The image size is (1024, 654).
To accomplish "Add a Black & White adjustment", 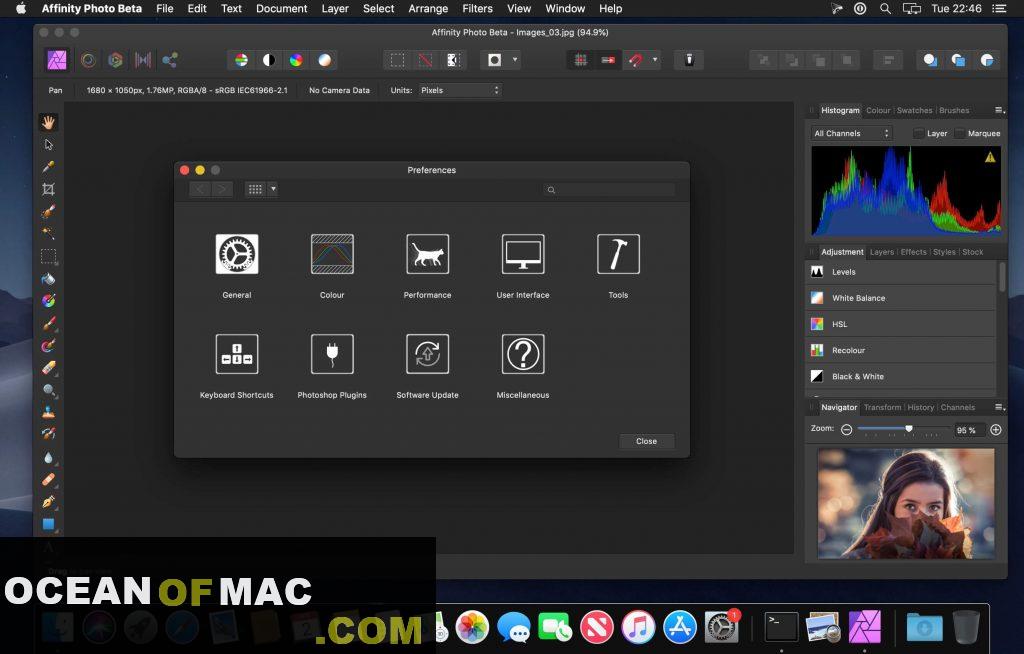I will tap(901, 376).
